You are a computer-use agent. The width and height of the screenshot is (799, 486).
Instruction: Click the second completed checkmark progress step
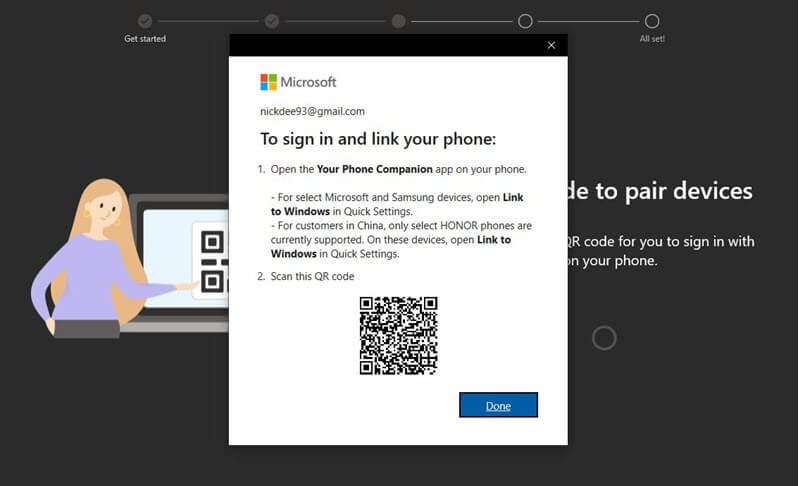[x=272, y=21]
